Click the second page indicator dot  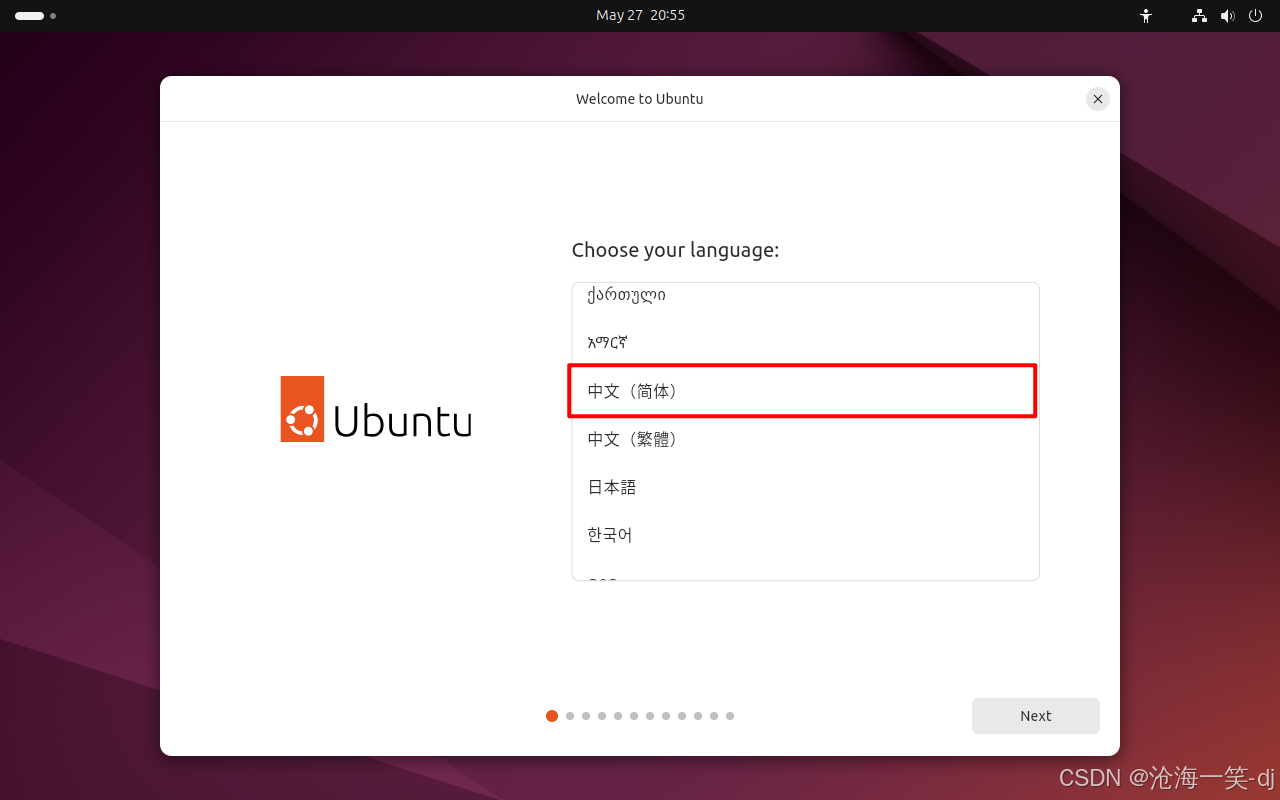coord(570,716)
